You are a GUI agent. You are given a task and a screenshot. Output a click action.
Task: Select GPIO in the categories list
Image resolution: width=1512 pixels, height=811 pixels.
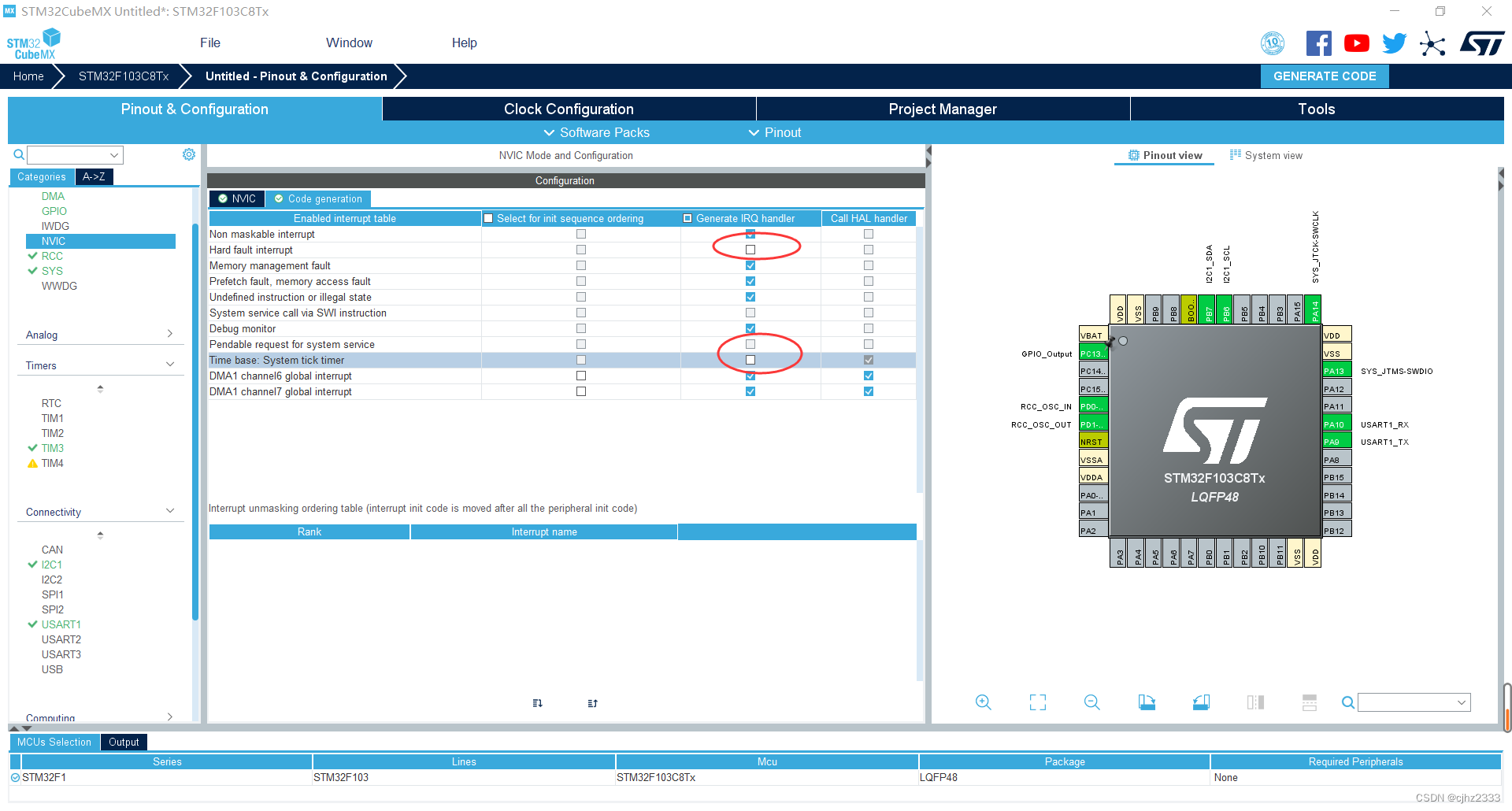[54, 211]
